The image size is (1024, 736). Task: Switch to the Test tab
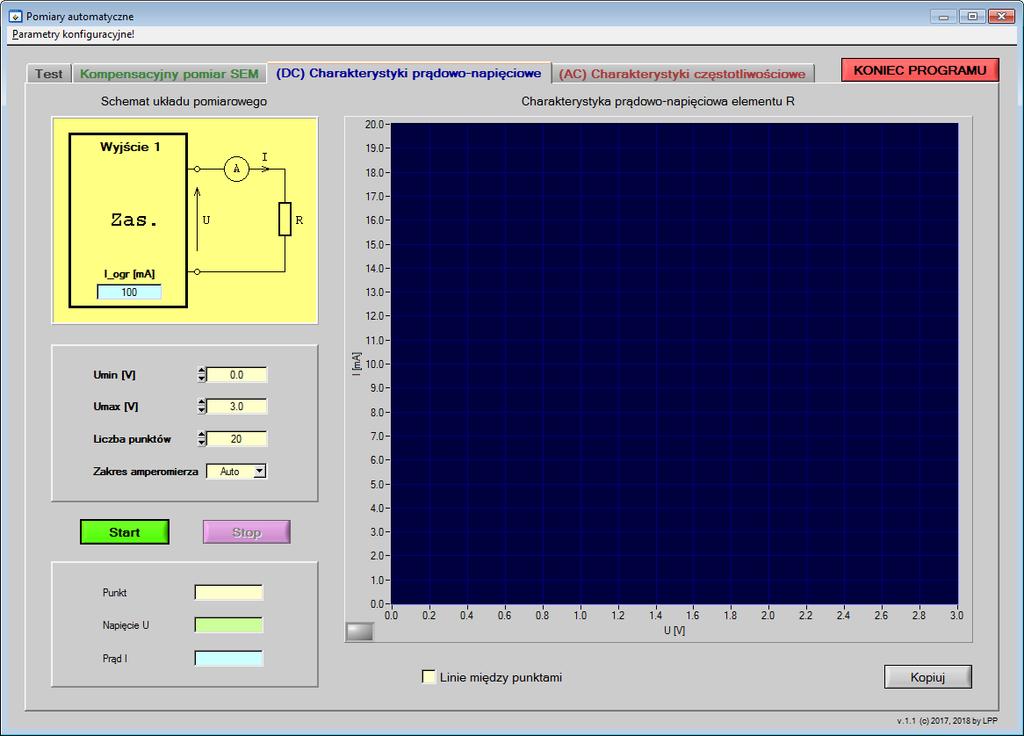tap(49, 74)
